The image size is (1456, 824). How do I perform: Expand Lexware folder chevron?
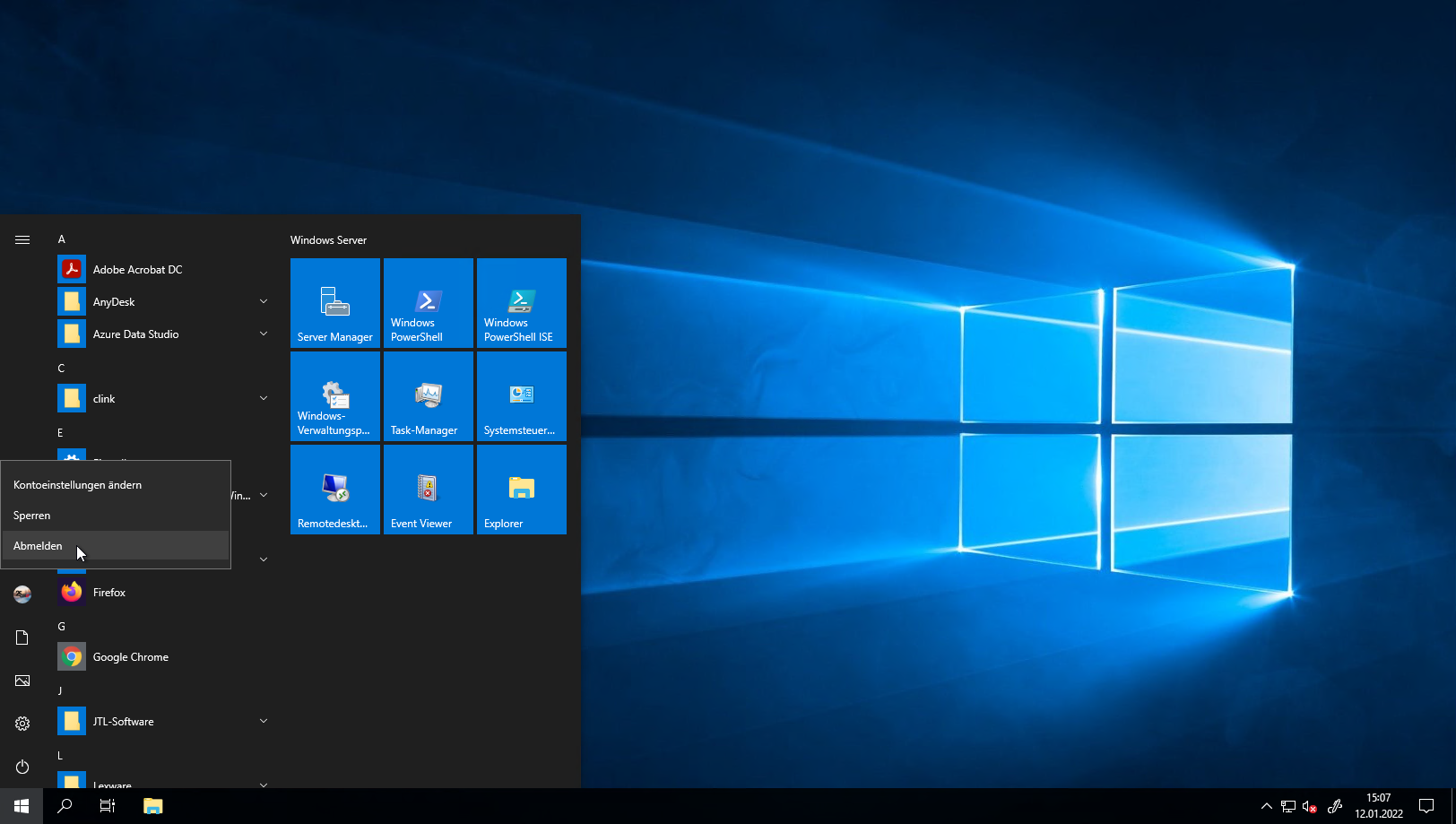tap(264, 785)
